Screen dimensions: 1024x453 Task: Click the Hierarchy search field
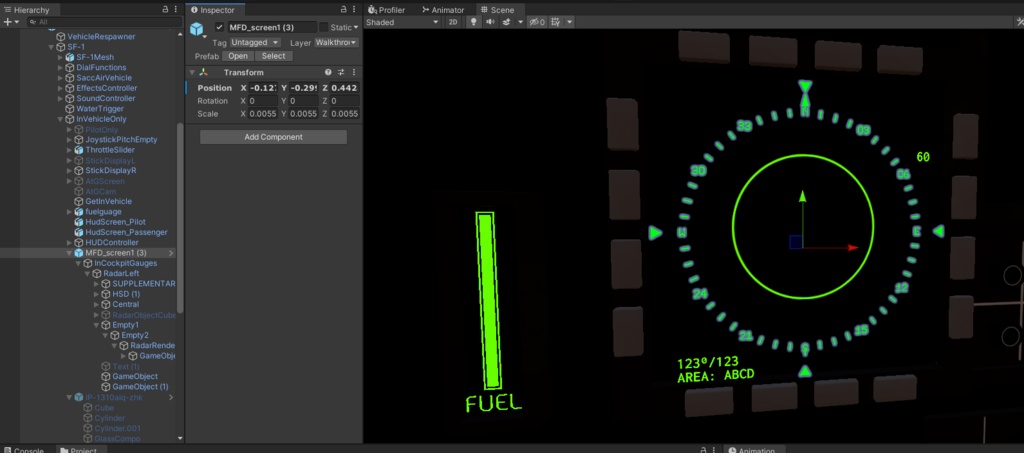point(104,22)
